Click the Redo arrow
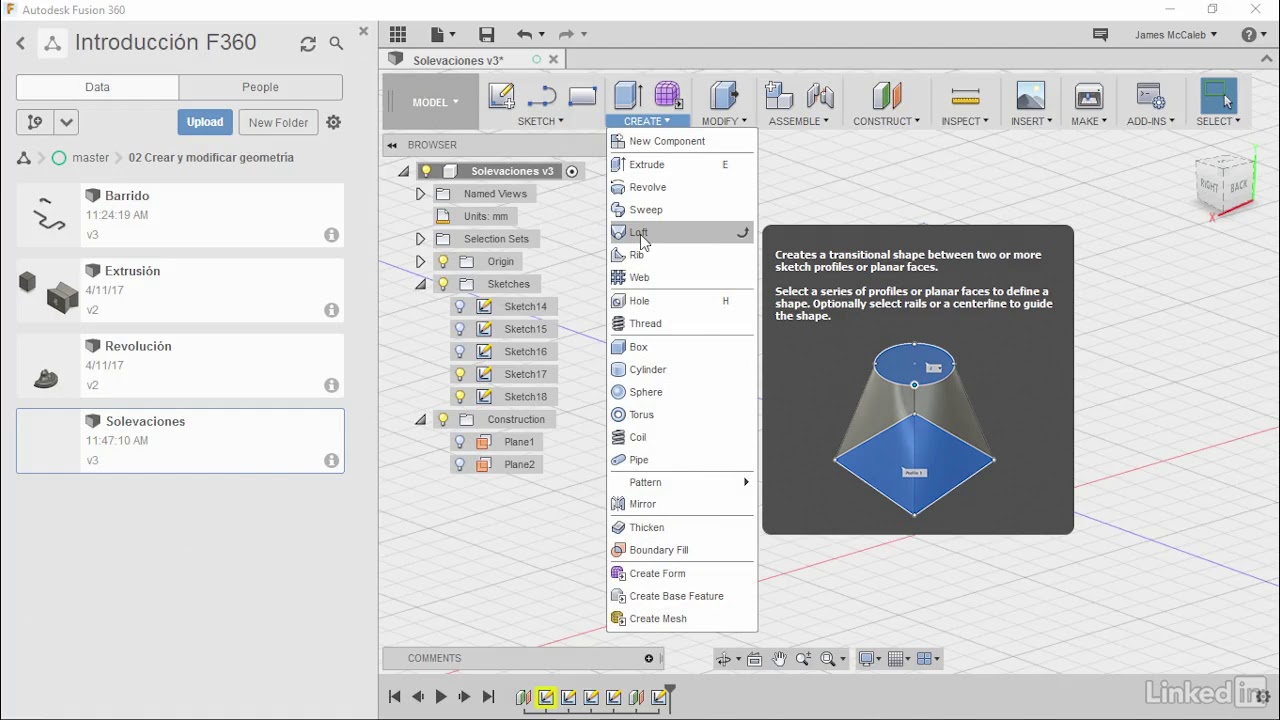The width and height of the screenshot is (1280, 720). pos(566,35)
